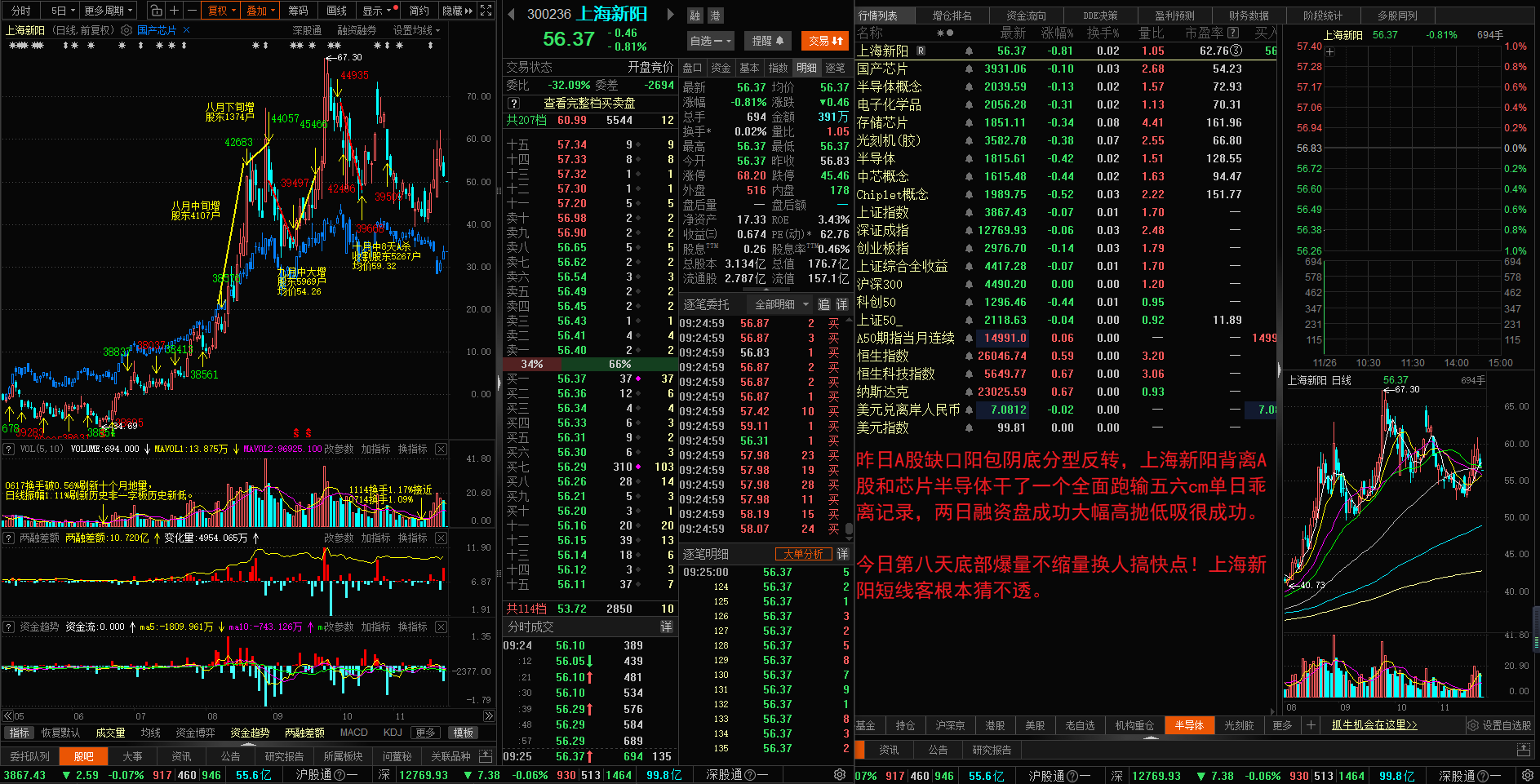Click the lock icon in chart toolbar
The image size is (1540, 784).
click(x=156, y=11)
